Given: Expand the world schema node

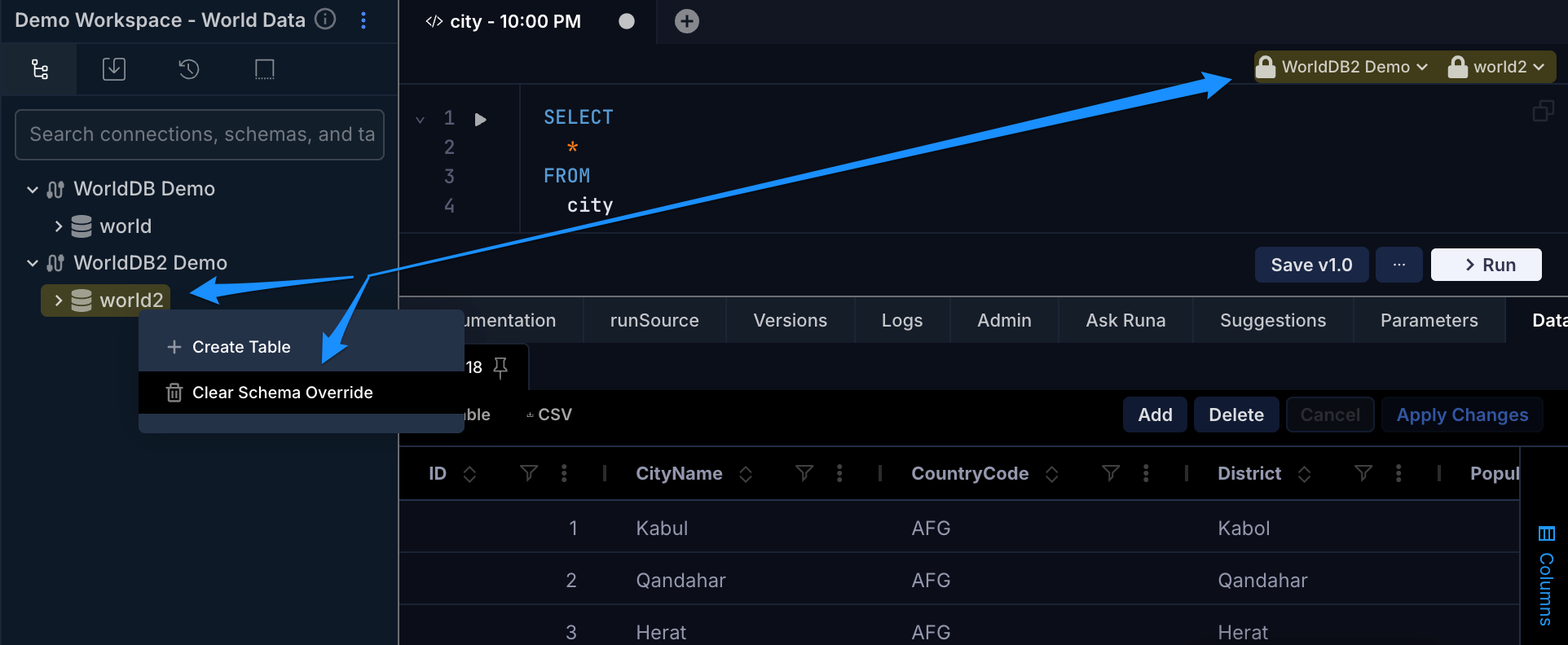Looking at the screenshot, I should pos(58,226).
